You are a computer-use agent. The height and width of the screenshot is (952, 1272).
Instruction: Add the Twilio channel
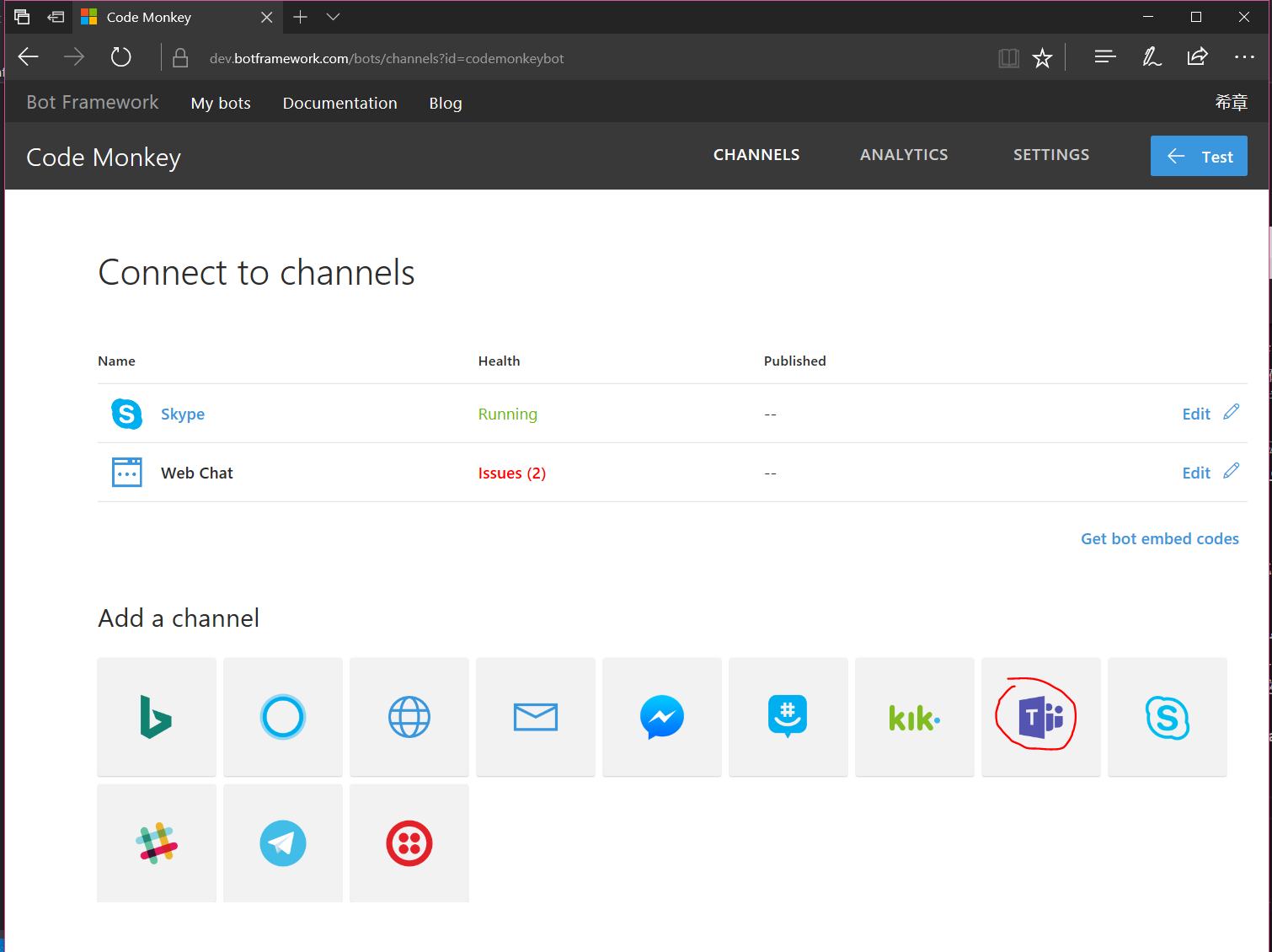point(409,842)
